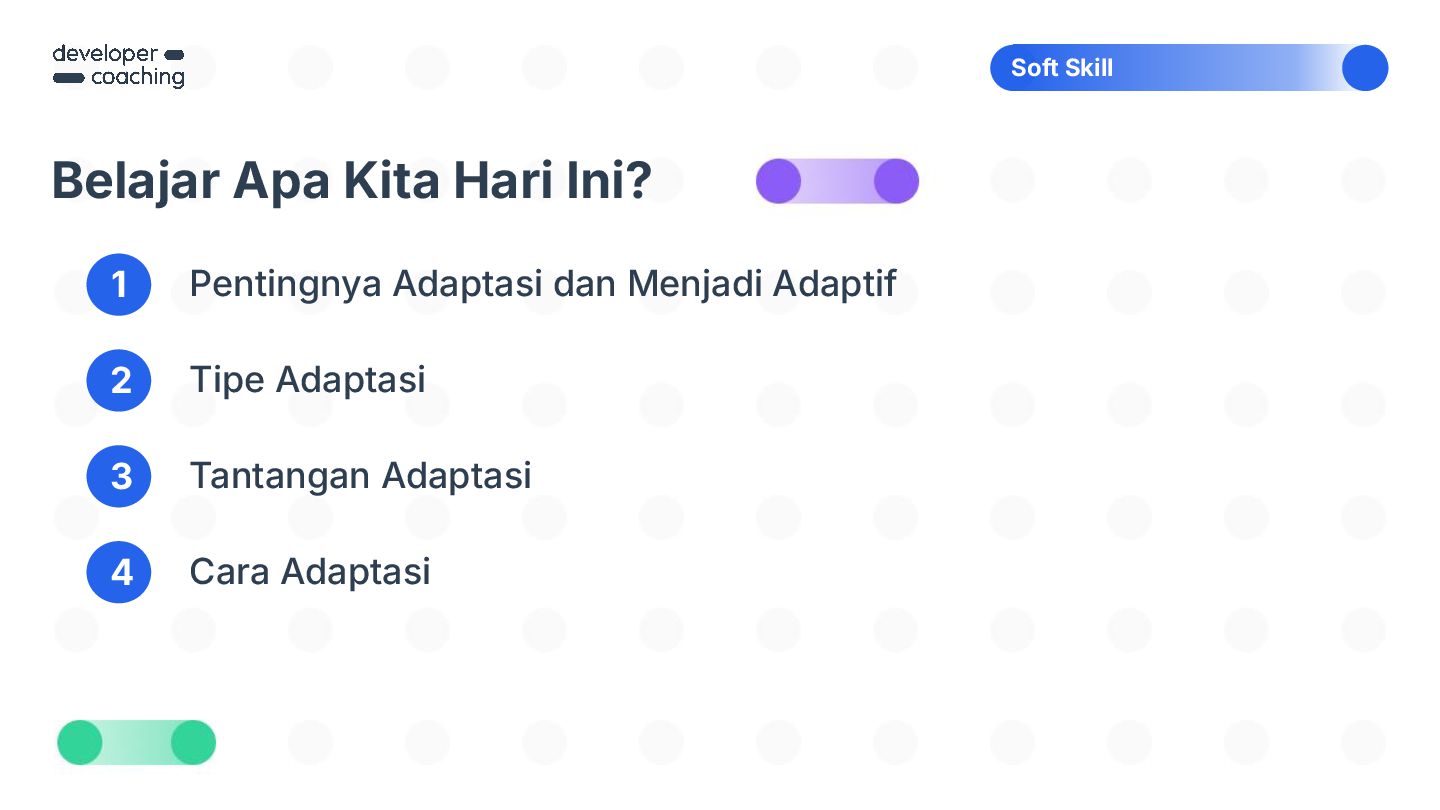Click the green toggle's right knob
The height and width of the screenshot is (810, 1440).
tap(193, 743)
